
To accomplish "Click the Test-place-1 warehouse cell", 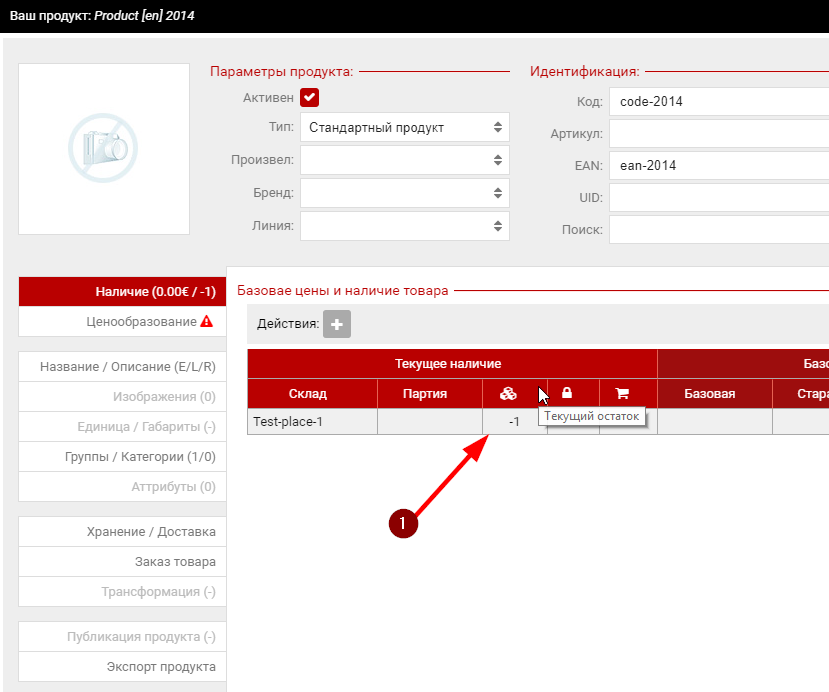I will (311, 422).
